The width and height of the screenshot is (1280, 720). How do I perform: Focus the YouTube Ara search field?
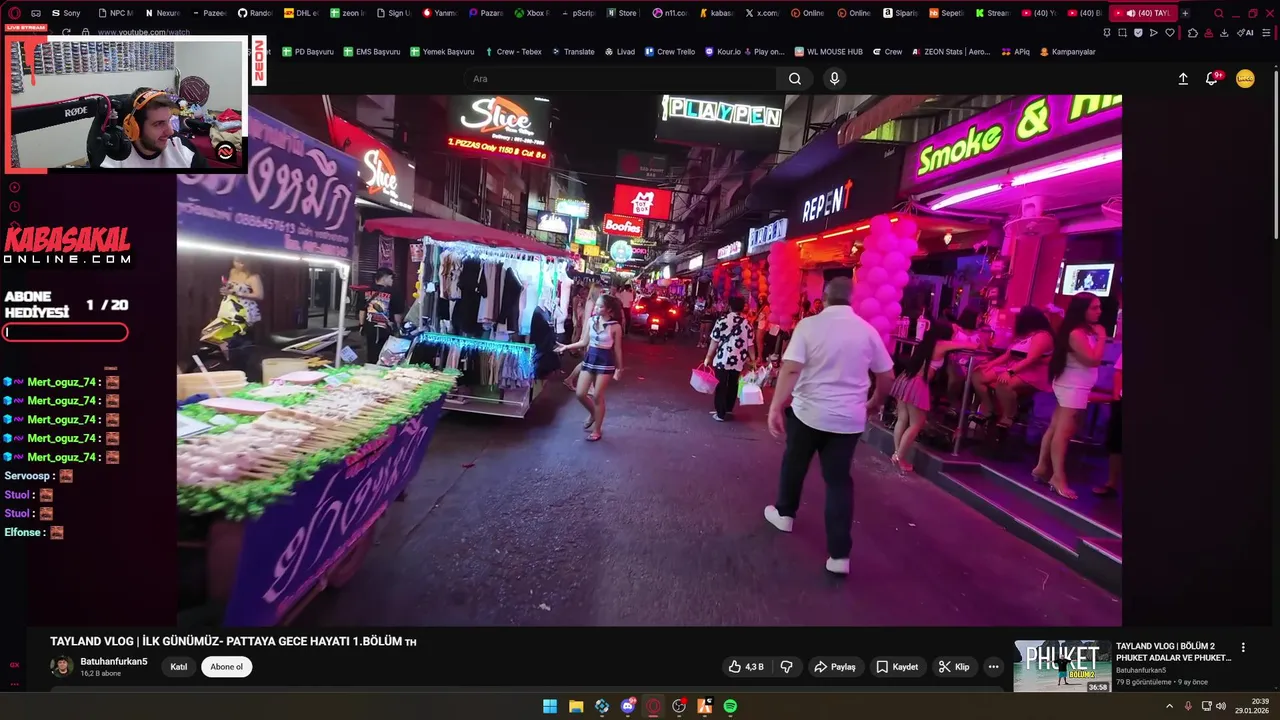(x=620, y=79)
